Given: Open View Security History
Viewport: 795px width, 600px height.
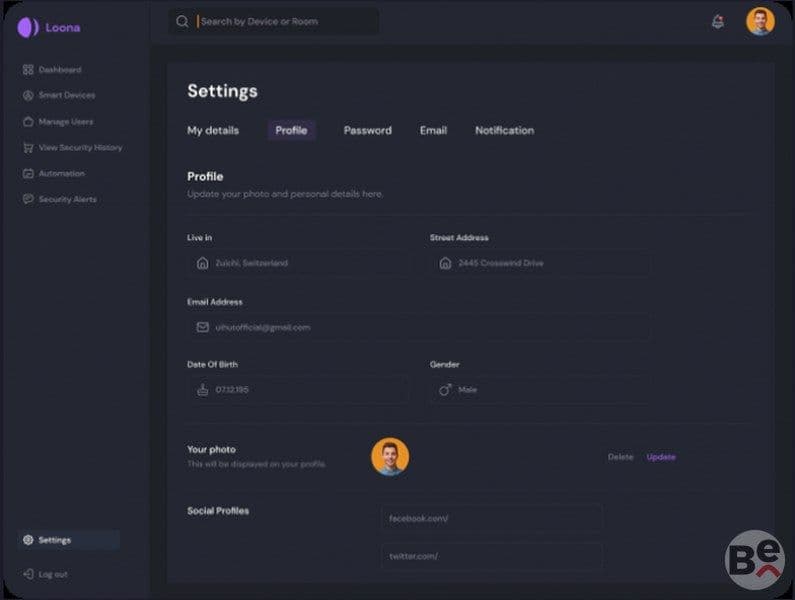Looking at the screenshot, I should (73, 148).
